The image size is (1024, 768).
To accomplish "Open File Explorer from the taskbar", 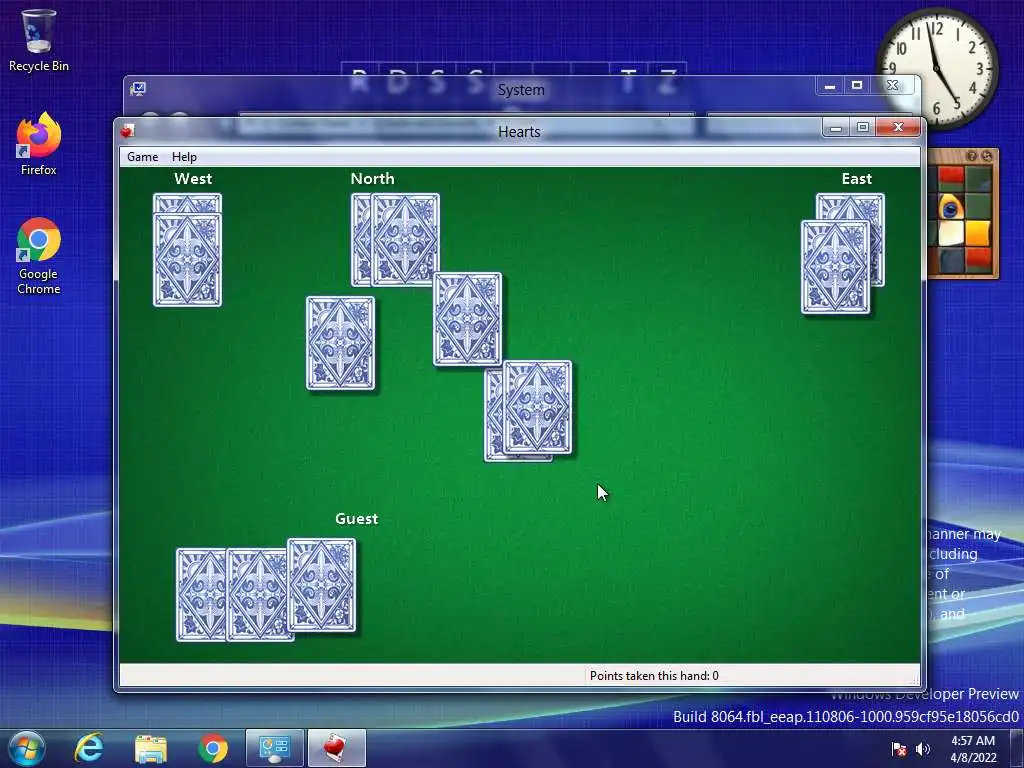I will click(x=151, y=748).
